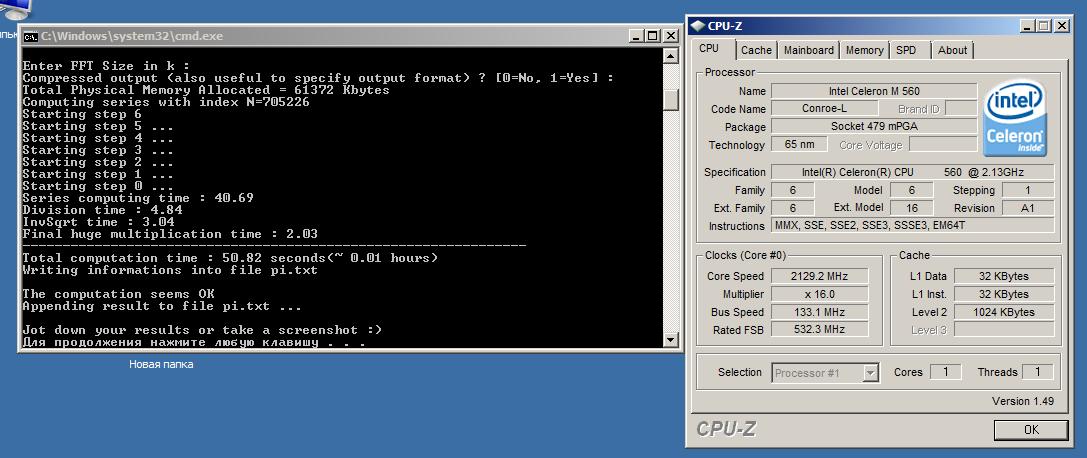Screen dimensions: 1087x458
Task: Open the Memory tab in CPU-Z
Action: [x=864, y=50]
